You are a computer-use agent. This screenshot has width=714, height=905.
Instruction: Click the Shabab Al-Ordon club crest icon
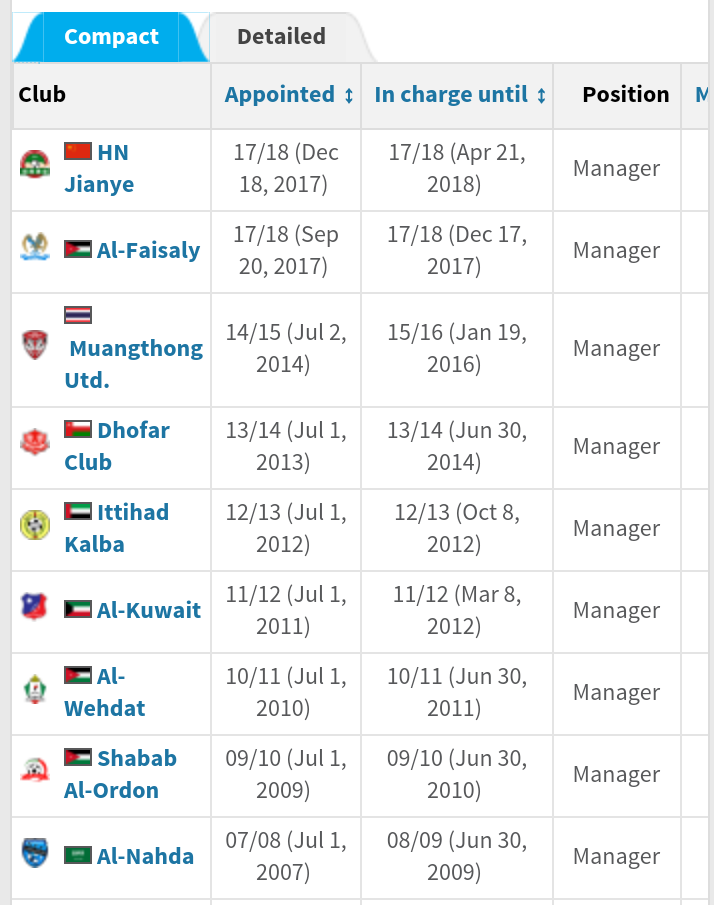pos(35,770)
